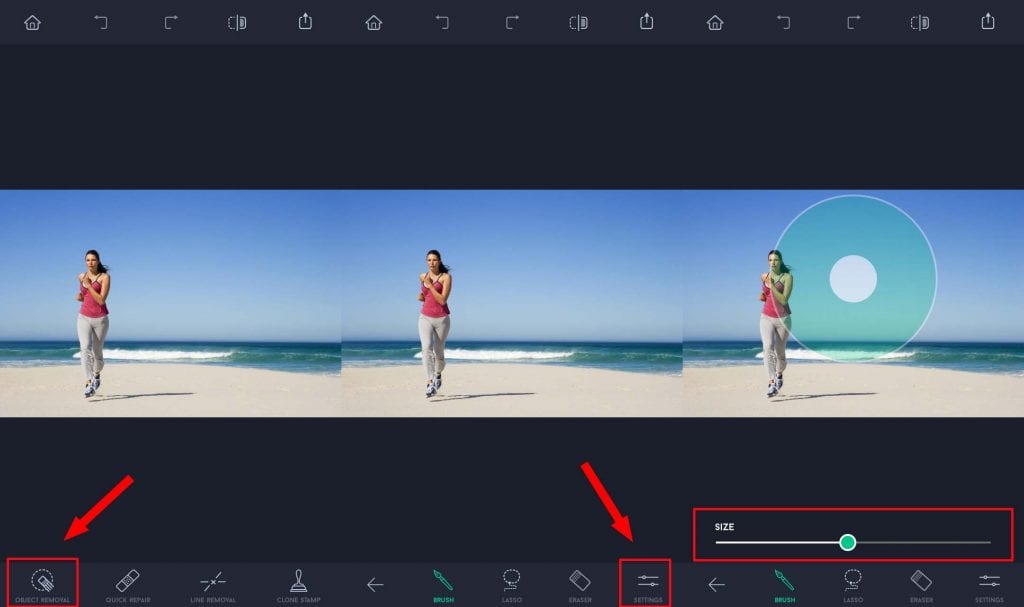Click the green Size slider handle
The height and width of the screenshot is (607, 1024).
click(848, 542)
